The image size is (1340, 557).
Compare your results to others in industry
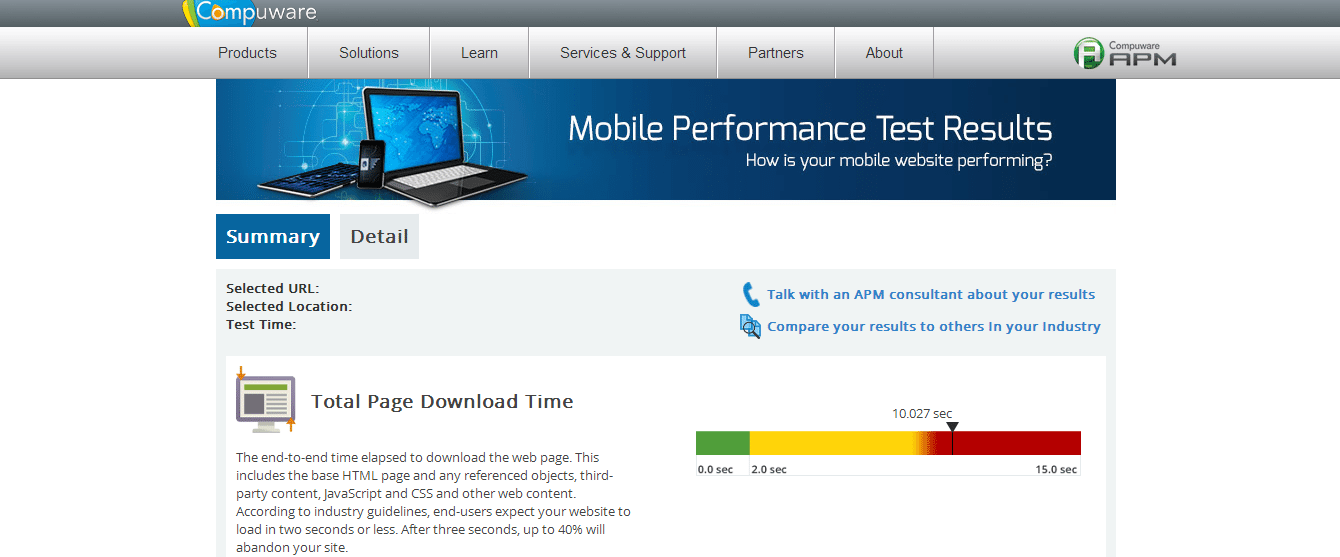pyautogui.click(x=934, y=327)
